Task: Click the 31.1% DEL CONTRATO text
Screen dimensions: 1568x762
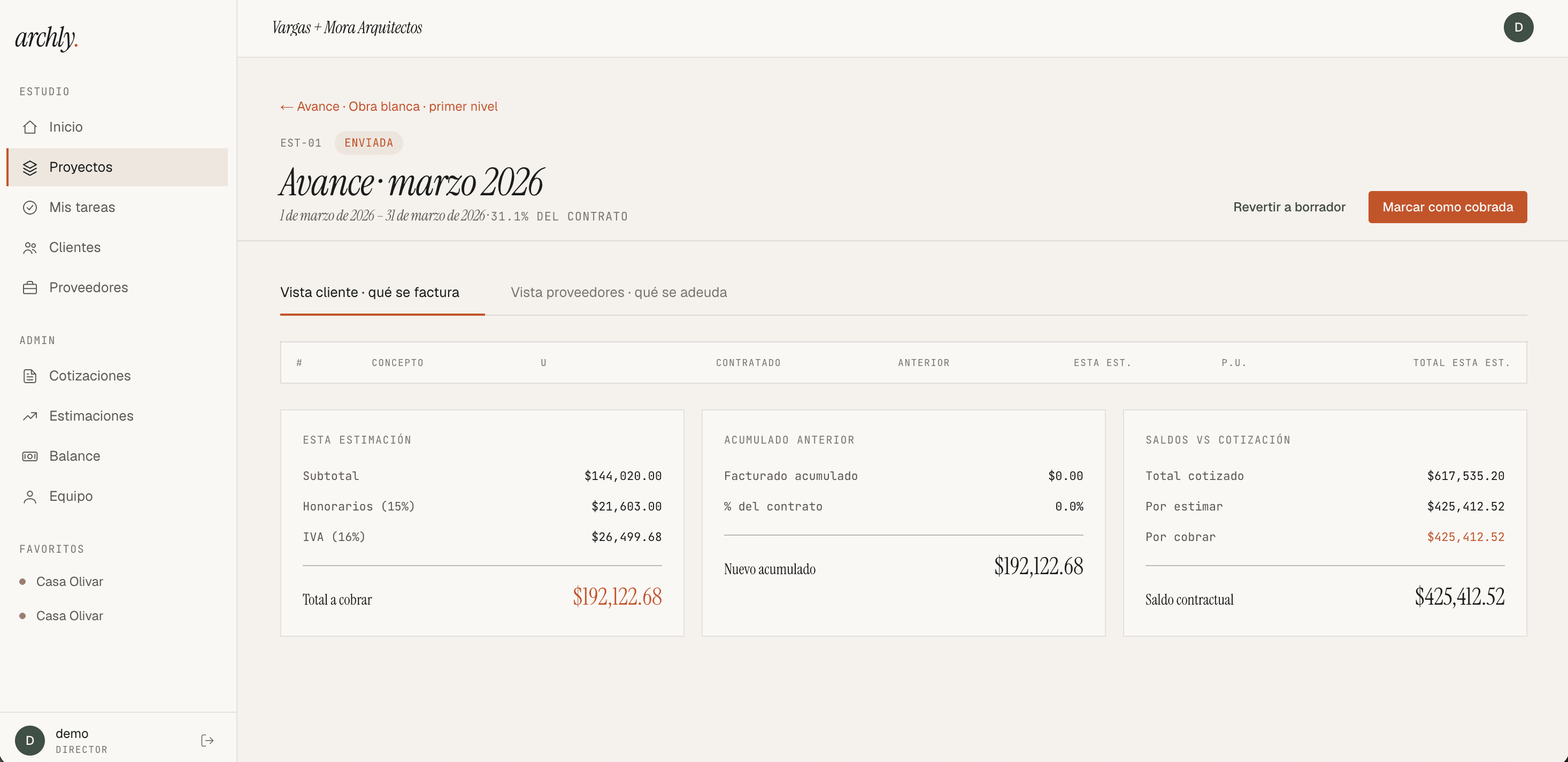Action: (559, 217)
